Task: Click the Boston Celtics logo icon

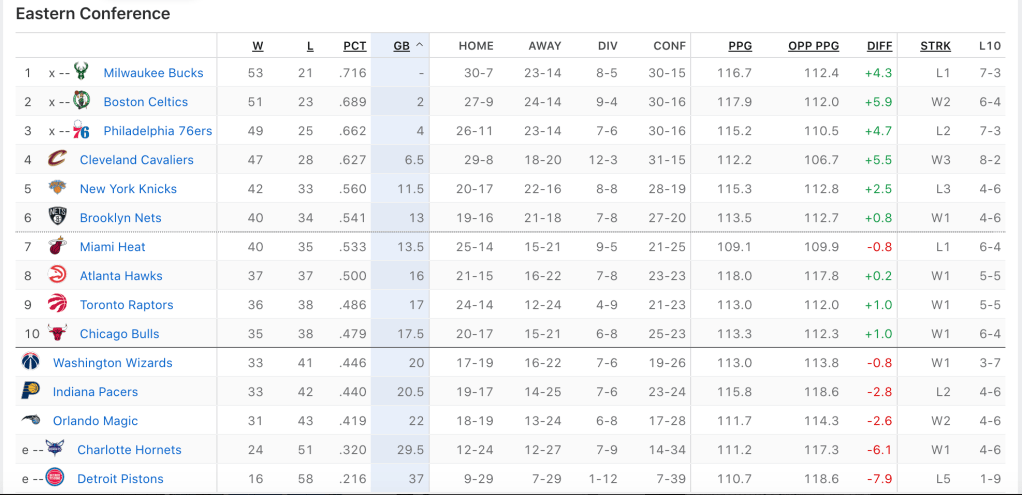Action: [81, 101]
